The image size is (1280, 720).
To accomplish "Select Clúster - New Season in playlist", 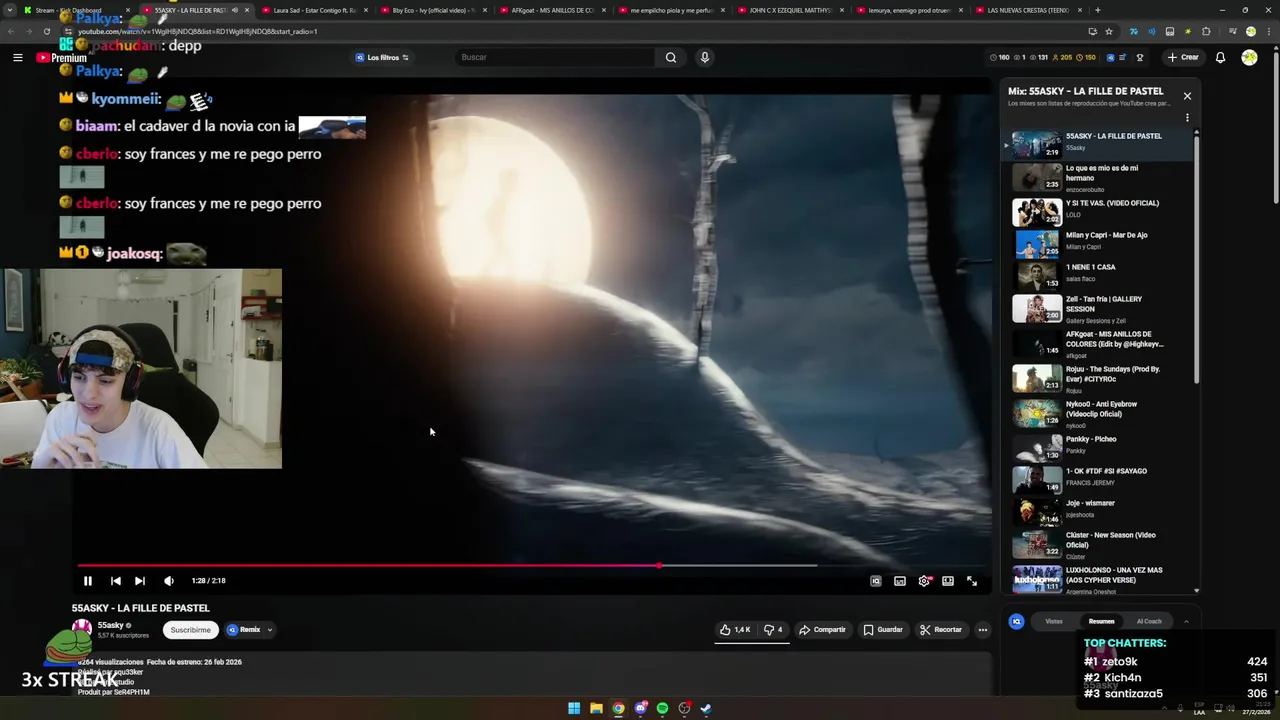I will [x=1100, y=544].
